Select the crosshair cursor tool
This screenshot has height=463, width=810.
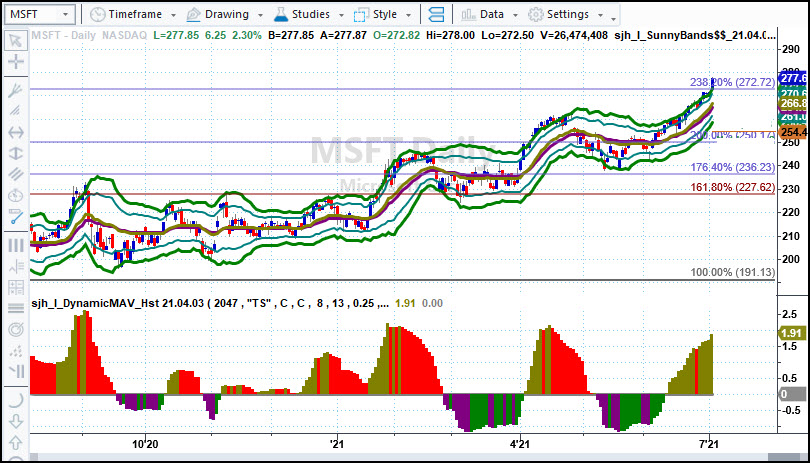point(16,63)
